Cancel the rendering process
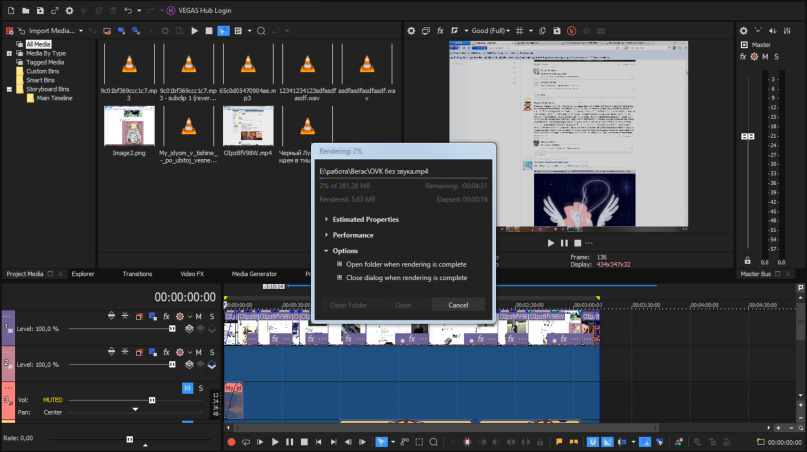 pyautogui.click(x=458, y=305)
